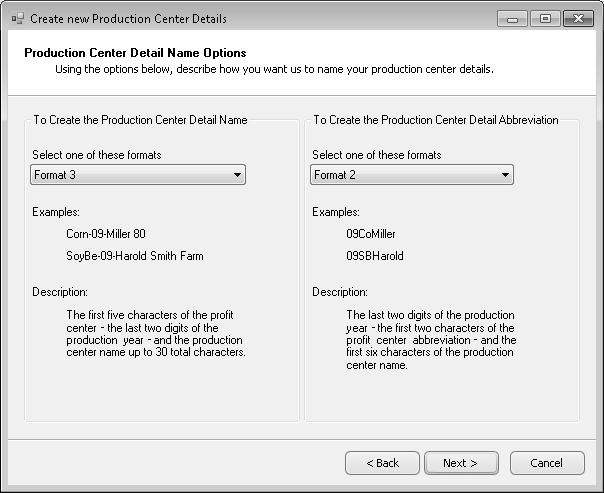Click the Production Center Detail Abbreviation group label
The width and height of the screenshot is (604, 493).
click(435, 120)
